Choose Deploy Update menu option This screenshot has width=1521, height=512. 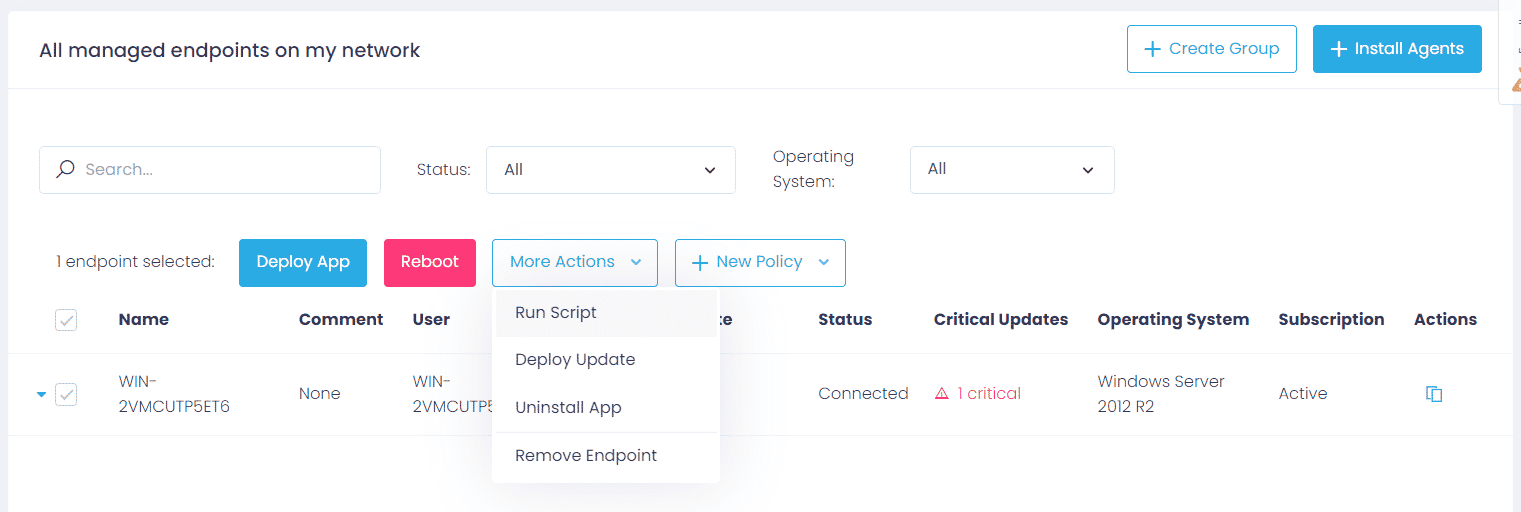(x=575, y=360)
